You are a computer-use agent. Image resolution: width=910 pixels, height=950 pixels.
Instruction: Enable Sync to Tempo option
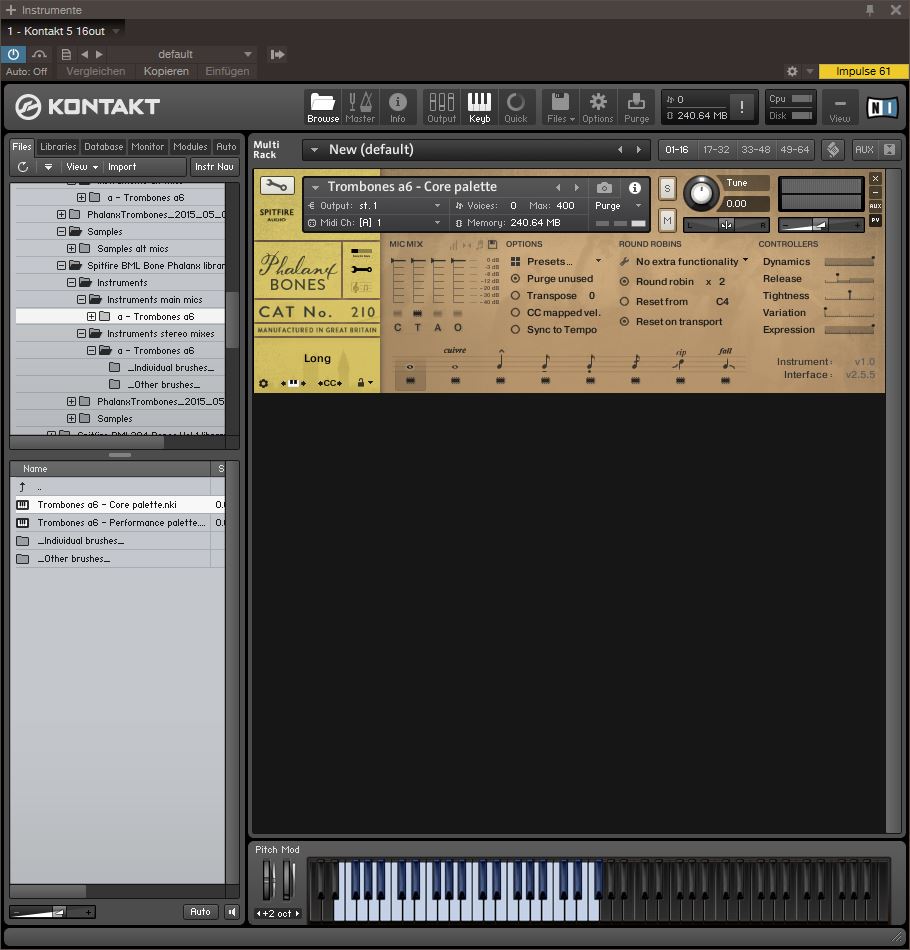coord(516,330)
